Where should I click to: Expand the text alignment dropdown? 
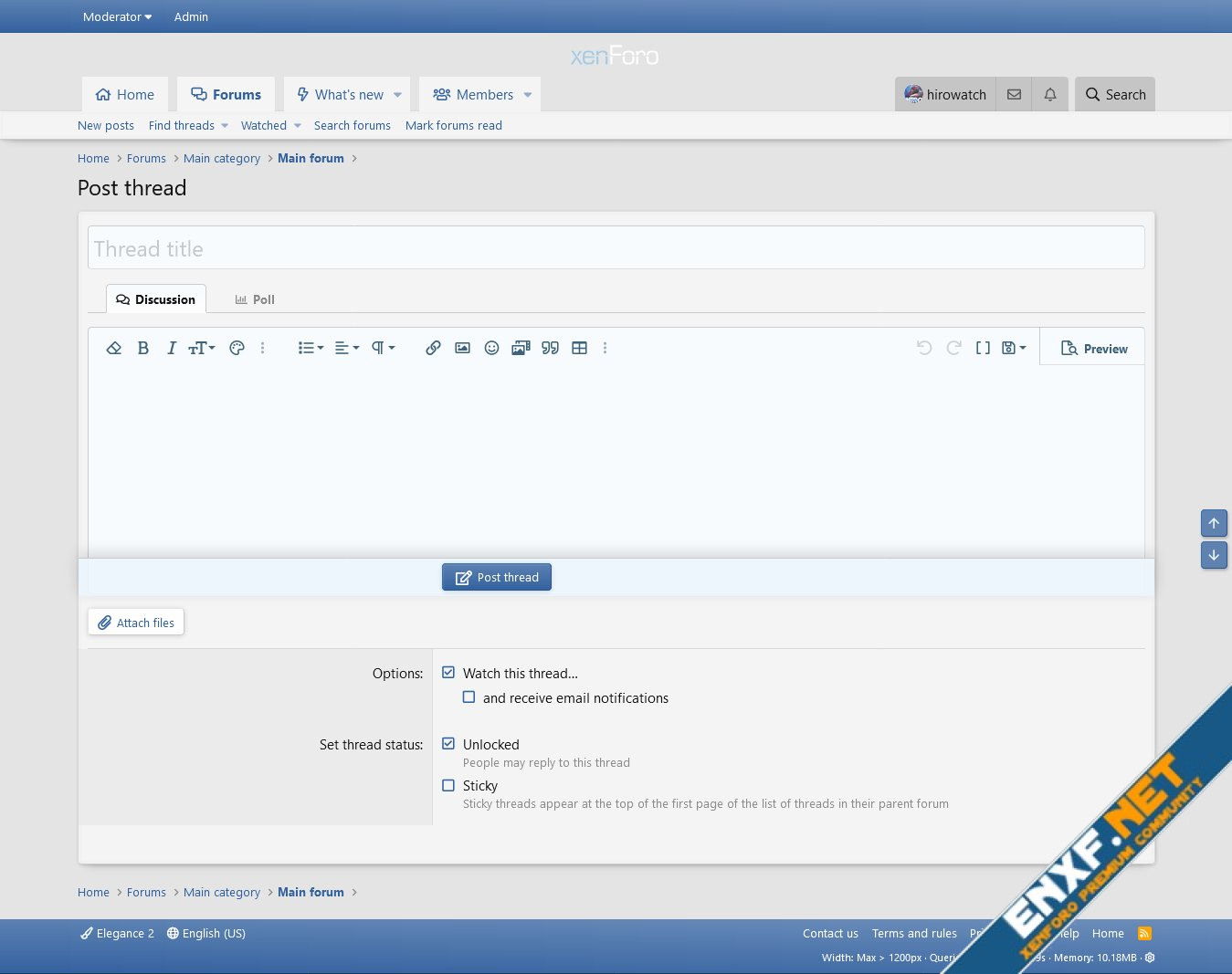click(346, 348)
